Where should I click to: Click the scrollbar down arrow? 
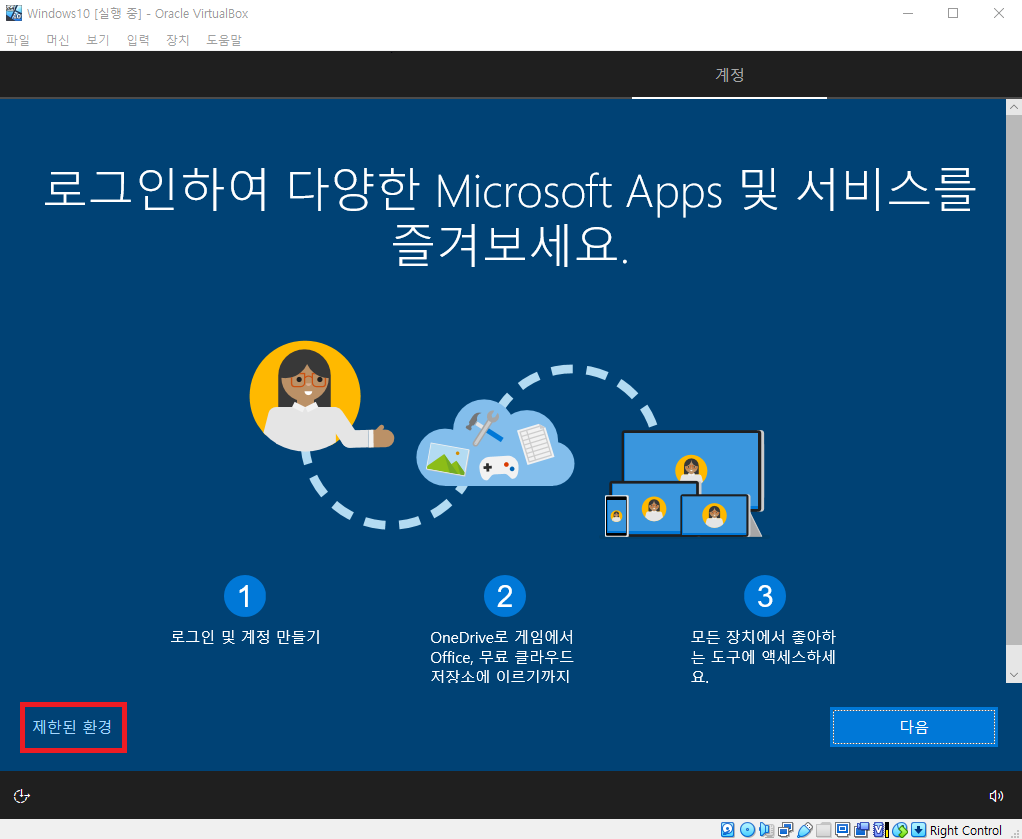(x=1014, y=675)
